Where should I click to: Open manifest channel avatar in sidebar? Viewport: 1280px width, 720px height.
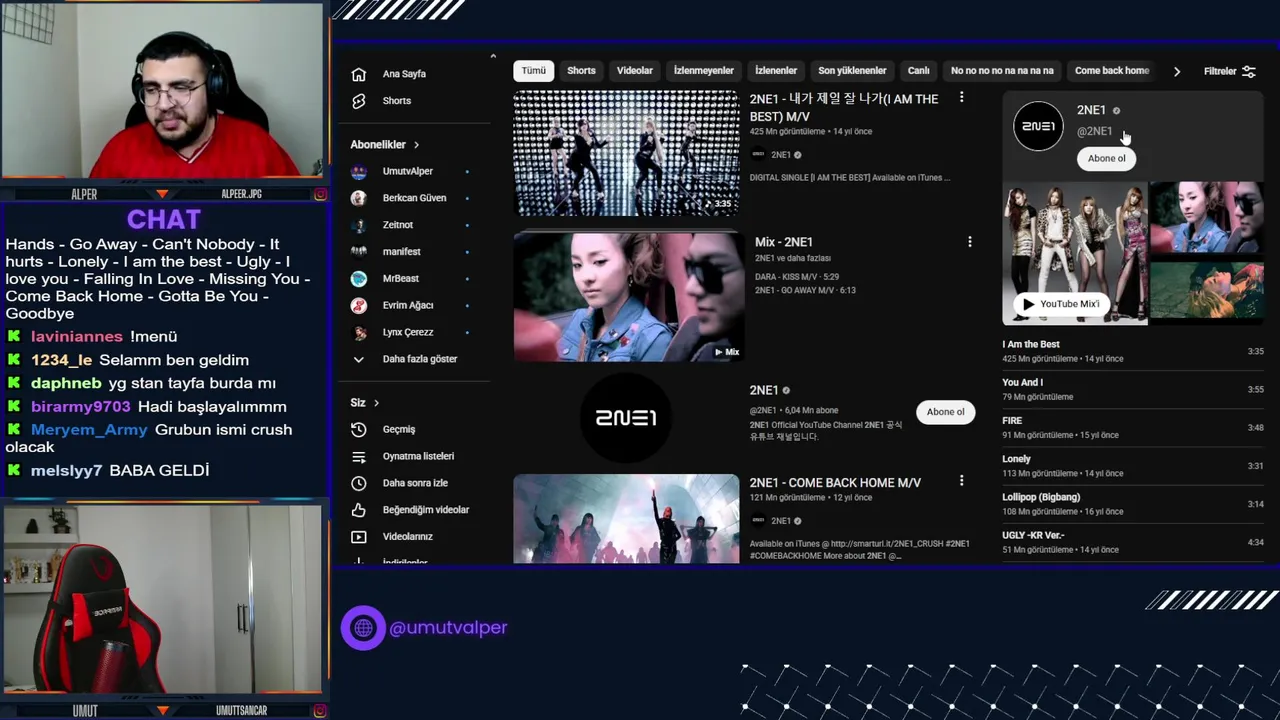click(x=359, y=252)
